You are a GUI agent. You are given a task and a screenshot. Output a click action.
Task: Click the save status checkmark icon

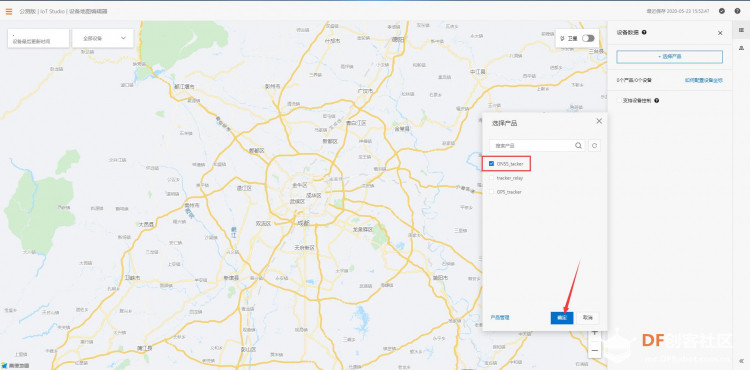coord(722,11)
